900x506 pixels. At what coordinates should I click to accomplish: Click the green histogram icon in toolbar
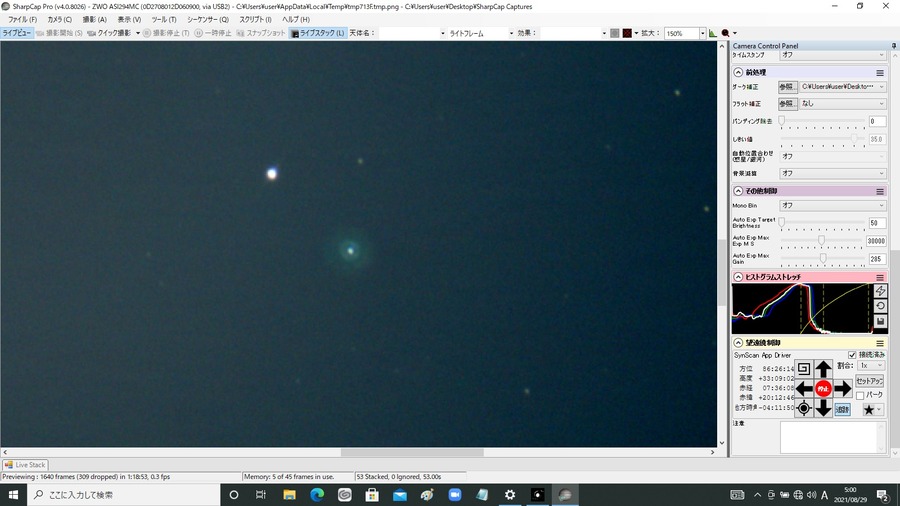click(x=713, y=33)
